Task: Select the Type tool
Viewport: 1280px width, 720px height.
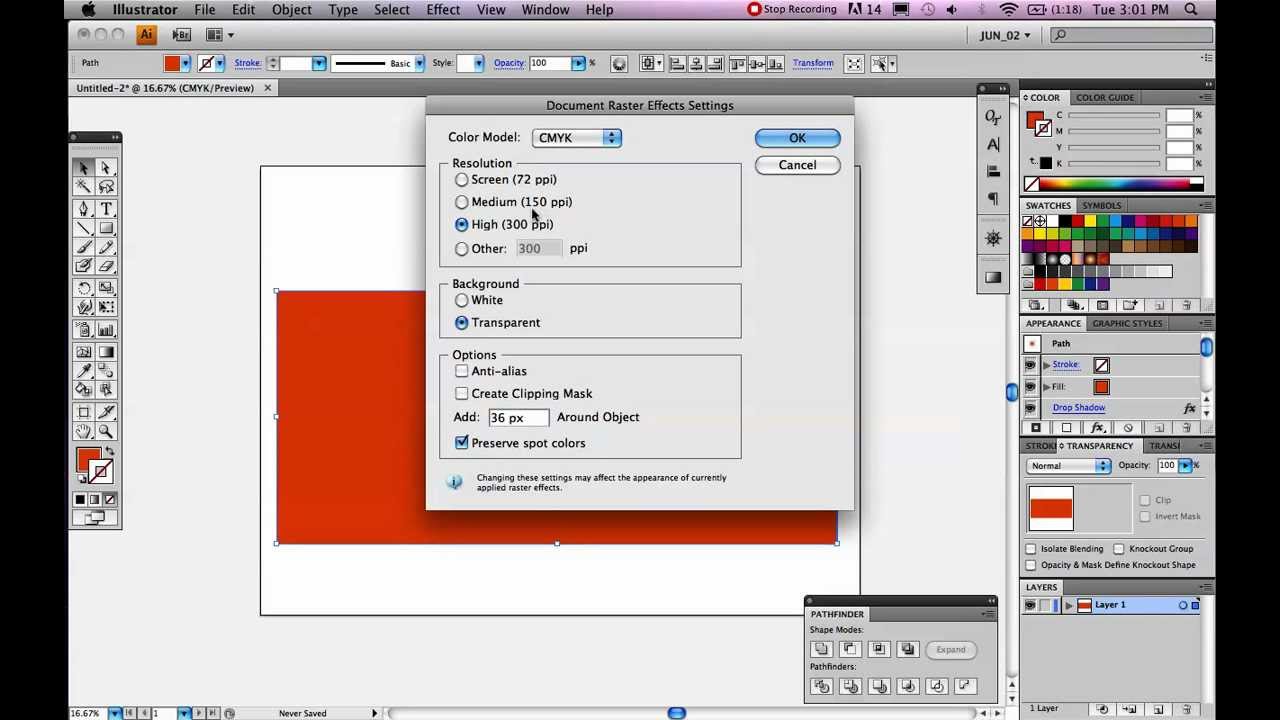Action: tap(106, 209)
